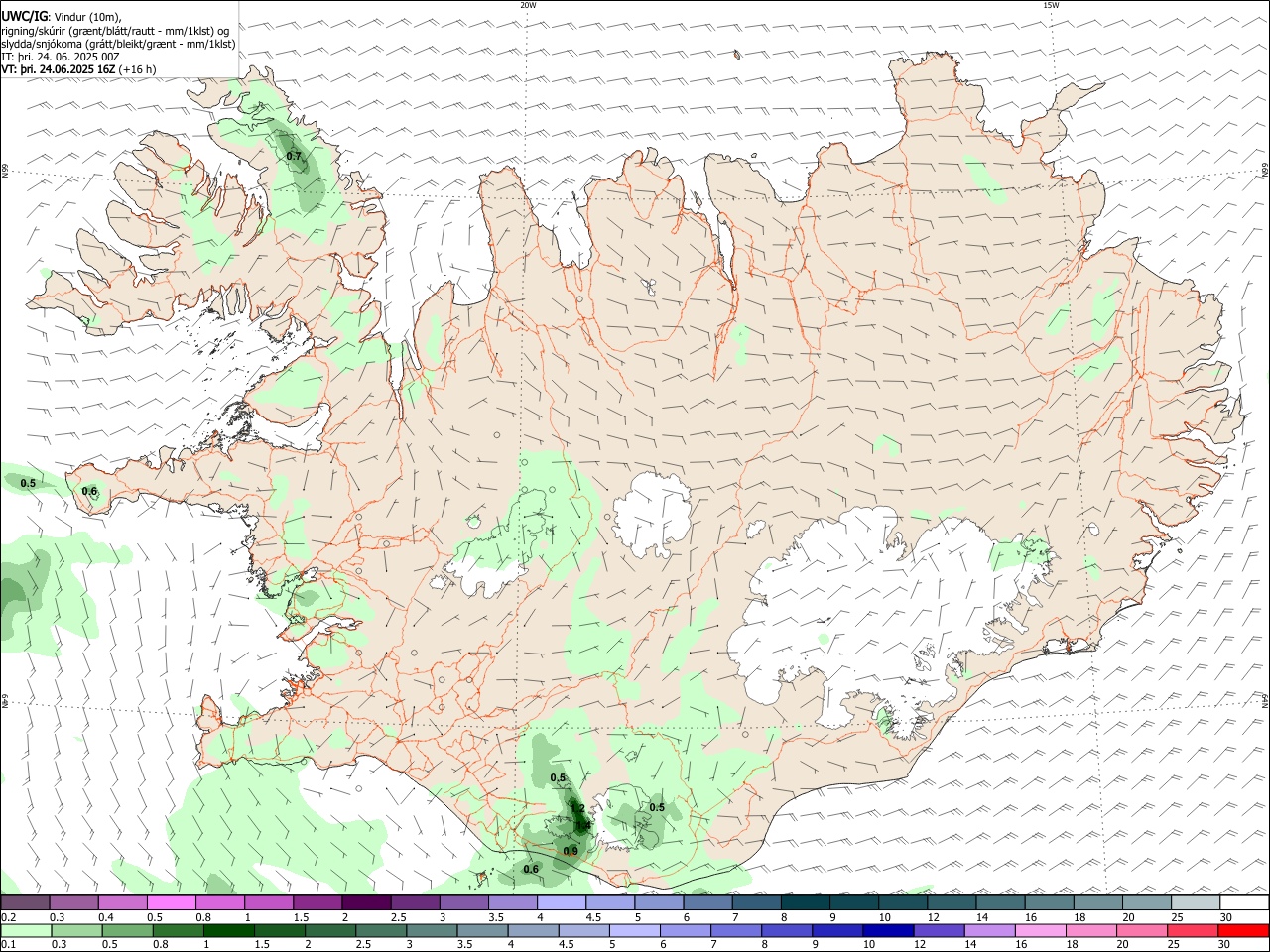Select the snow legend swatch between 12 and 14

952,903
